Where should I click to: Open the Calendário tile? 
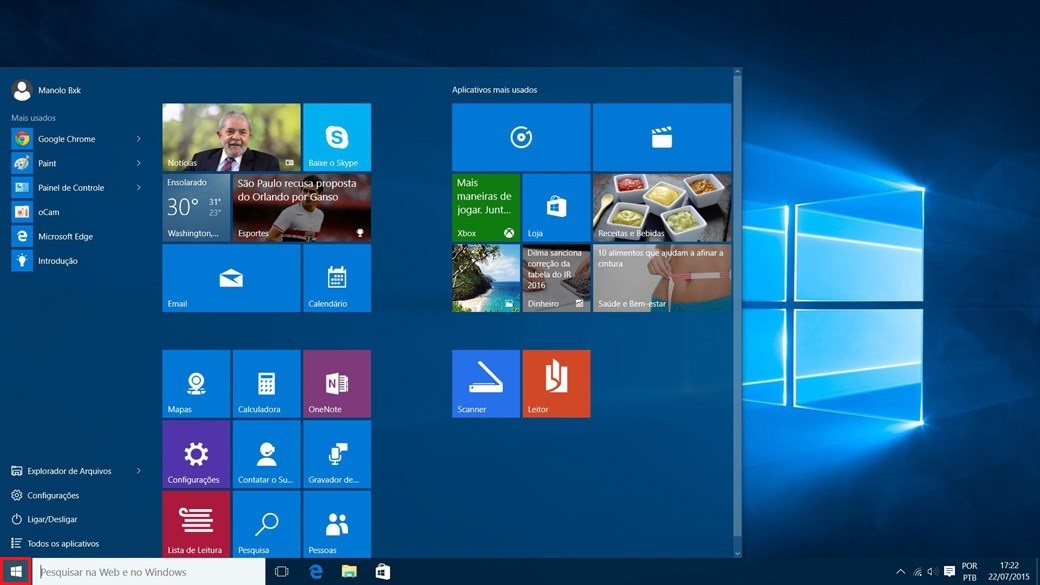337,278
